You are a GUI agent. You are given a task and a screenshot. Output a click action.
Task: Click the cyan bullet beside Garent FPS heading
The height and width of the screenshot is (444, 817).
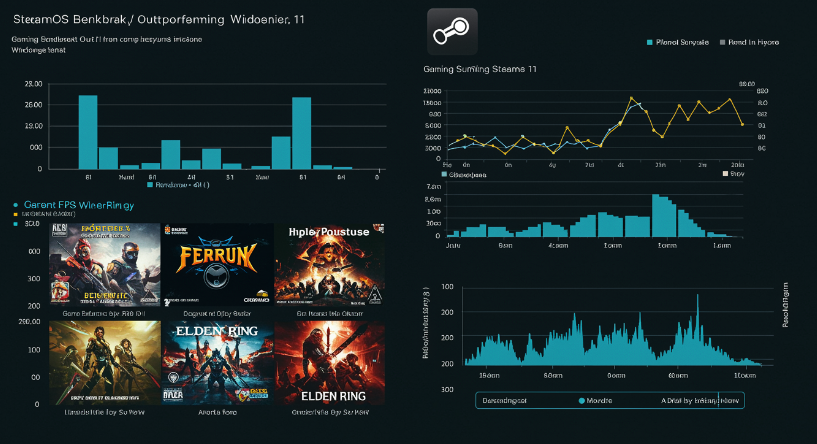[16, 205]
